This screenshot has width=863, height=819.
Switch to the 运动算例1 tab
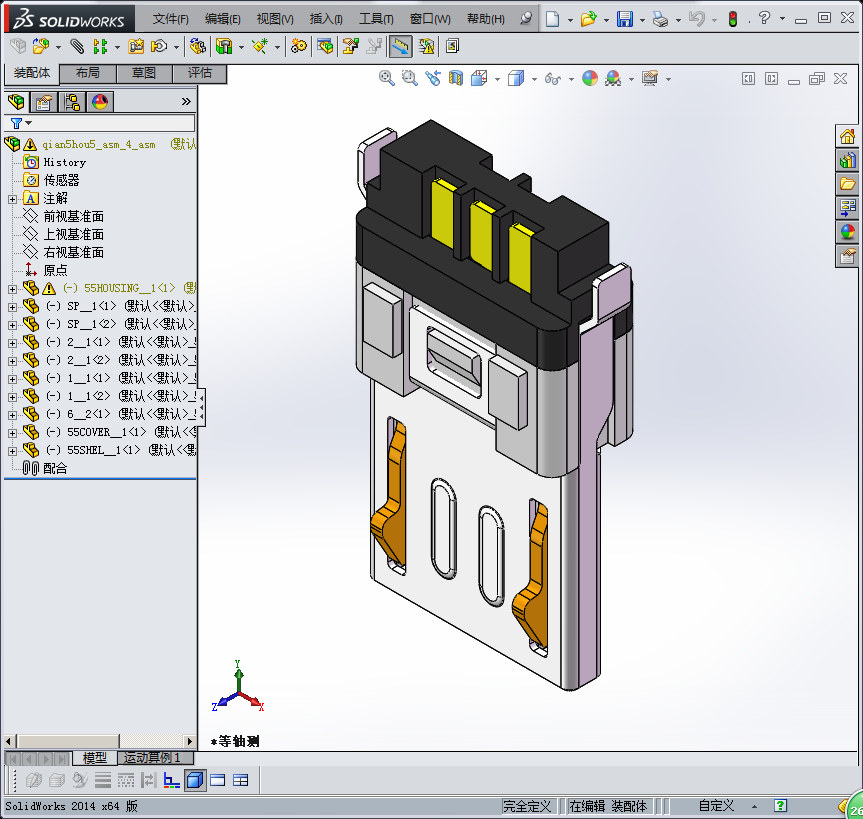(x=155, y=758)
